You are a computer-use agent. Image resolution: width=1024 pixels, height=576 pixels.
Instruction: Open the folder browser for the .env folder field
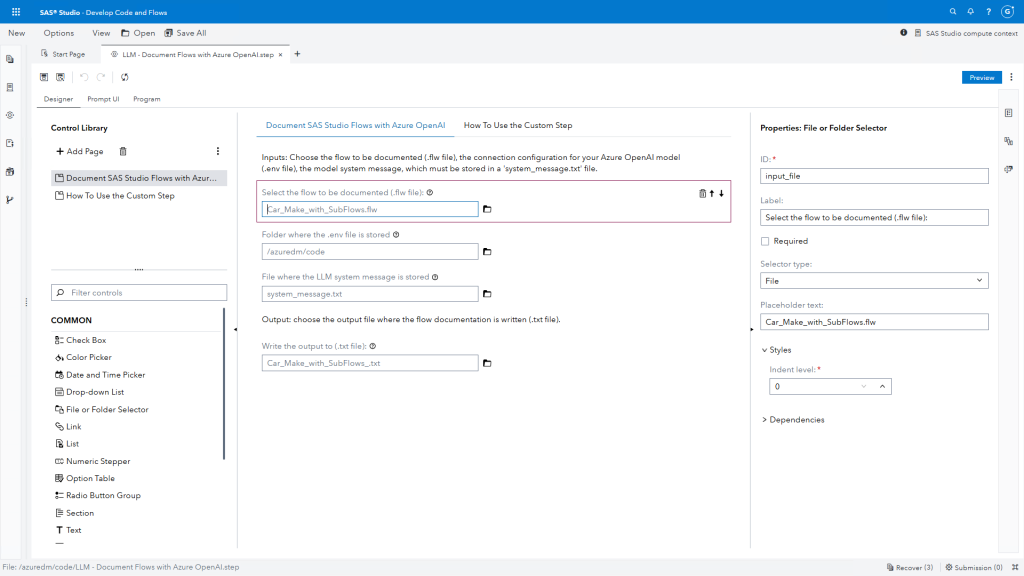pos(487,251)
